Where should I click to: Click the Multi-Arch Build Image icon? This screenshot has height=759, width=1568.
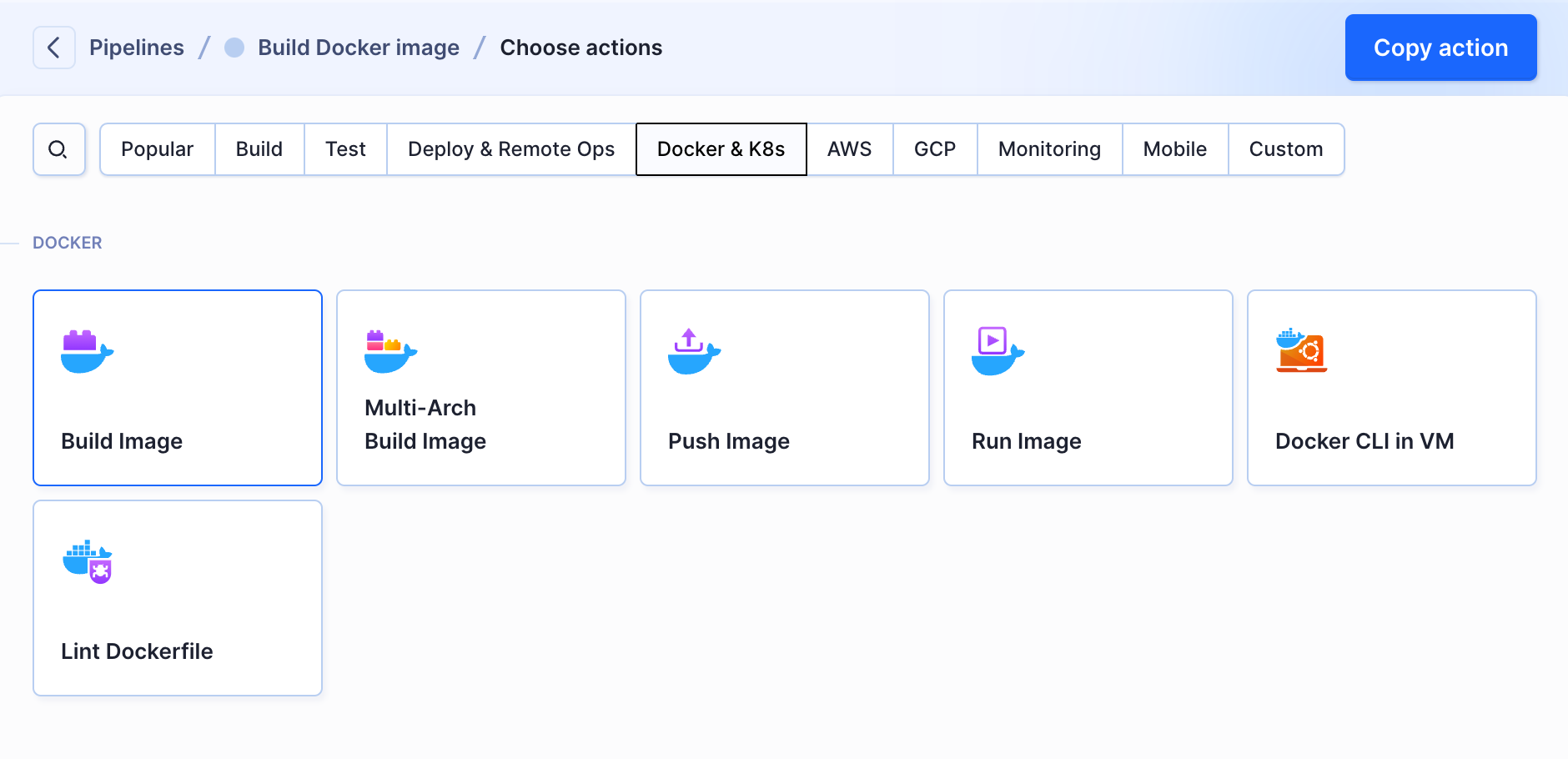(390, 351)
